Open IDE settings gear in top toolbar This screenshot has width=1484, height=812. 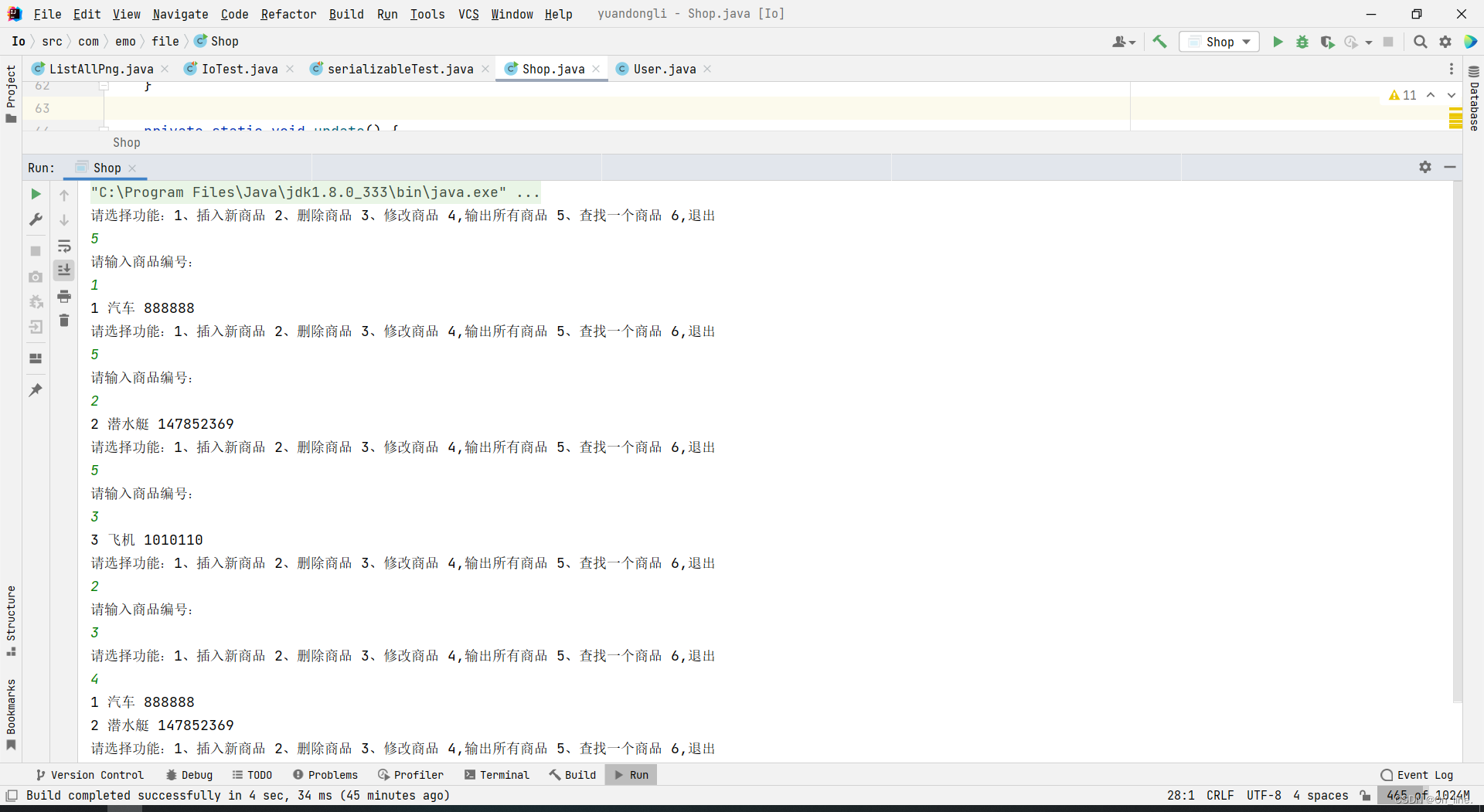(1445, 42)
